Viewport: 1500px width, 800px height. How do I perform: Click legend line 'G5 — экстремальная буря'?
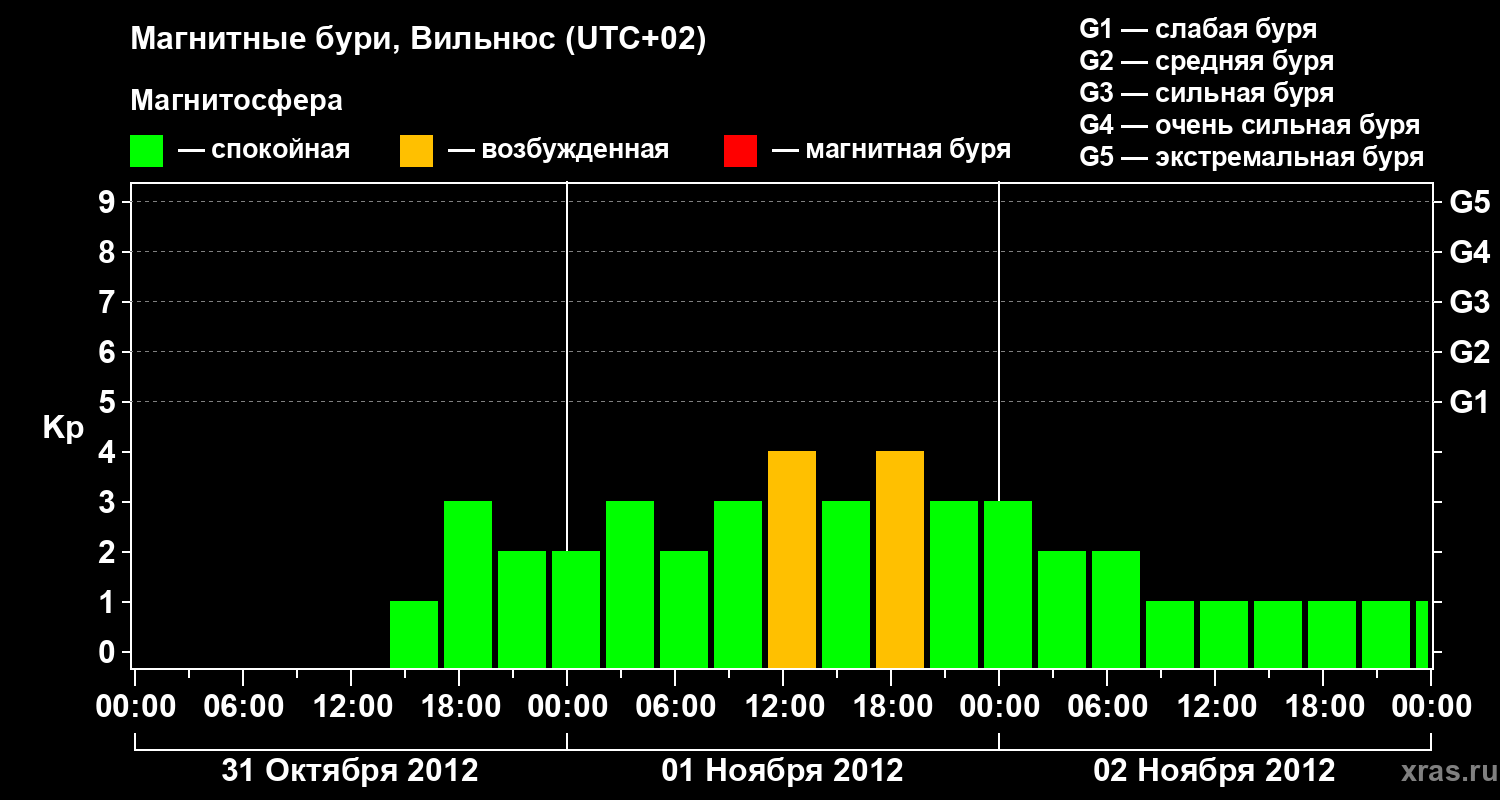[1251, 157]
